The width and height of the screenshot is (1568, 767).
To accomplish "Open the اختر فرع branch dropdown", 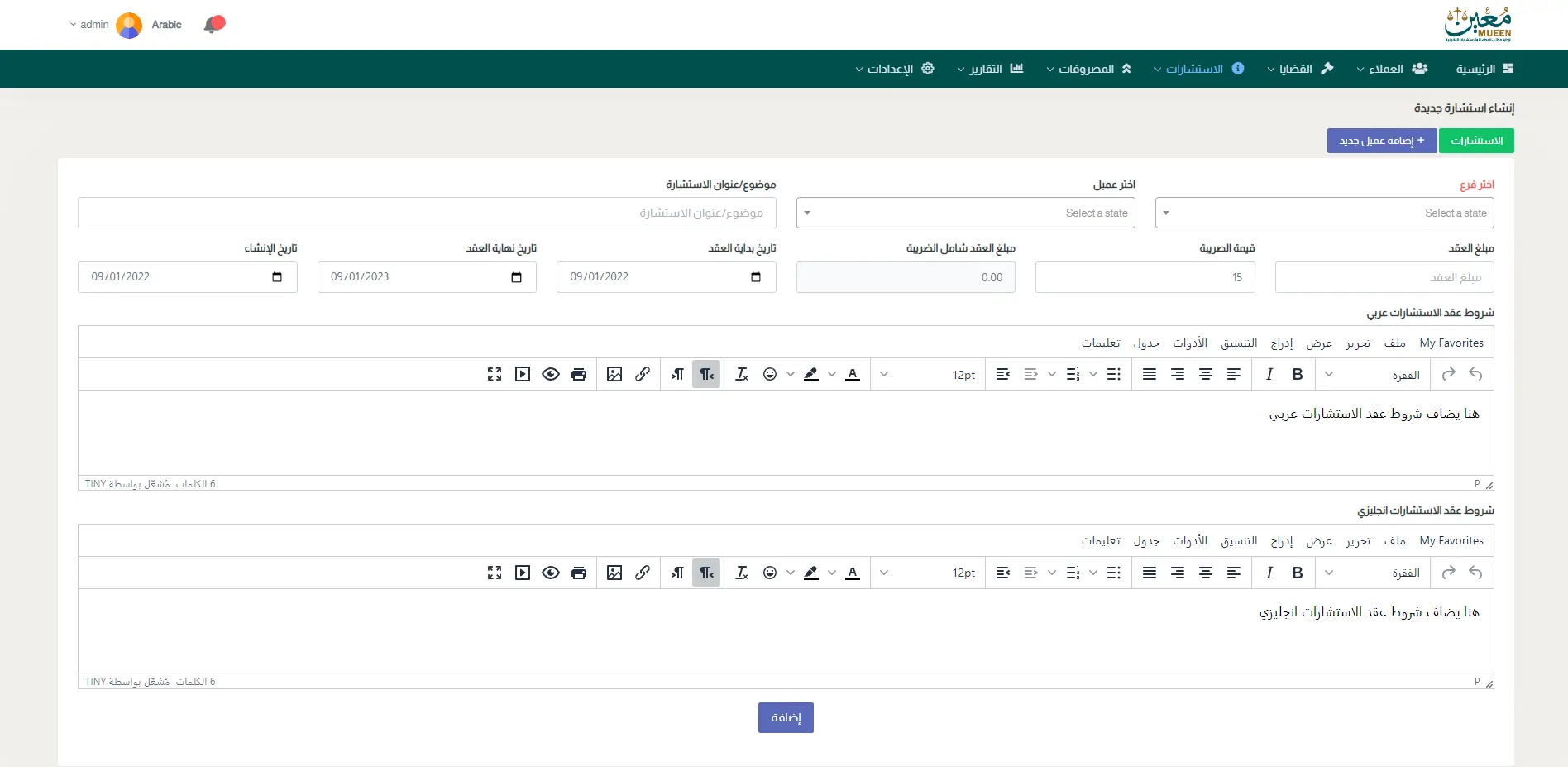I will point(1324,213).
